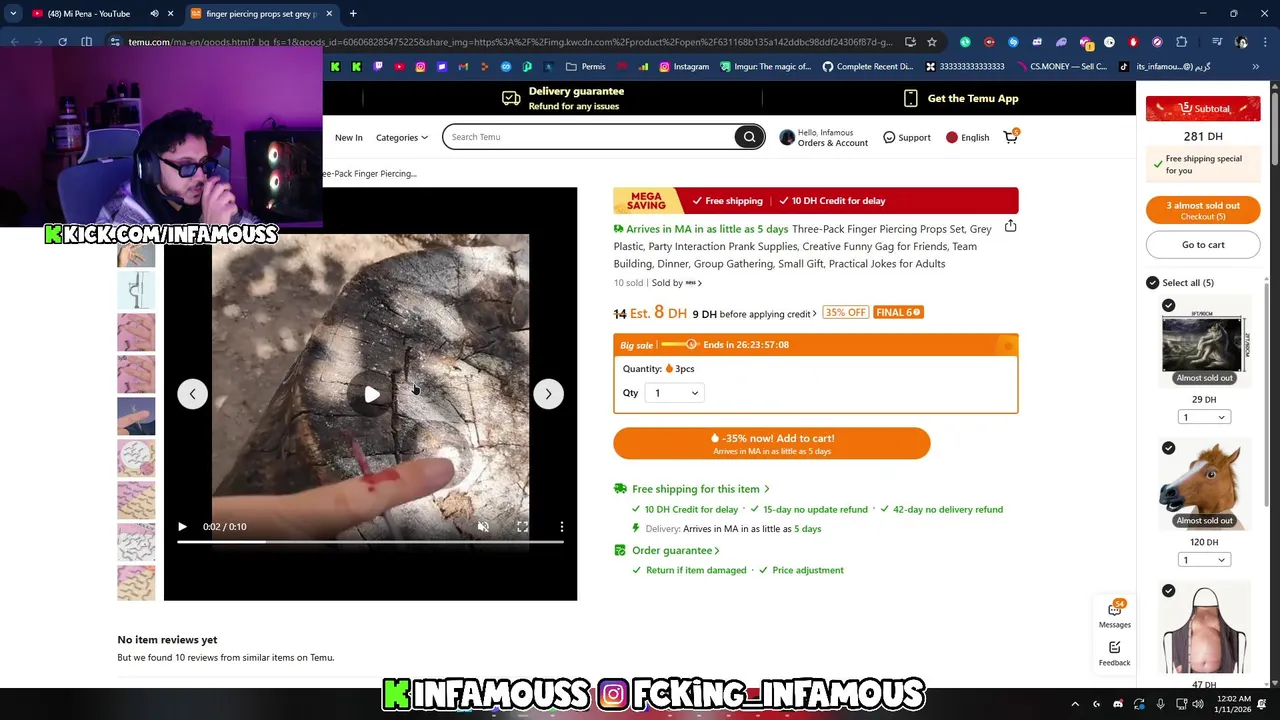
Task: Open the Qty dropdown for product
Action: (x=675, y=393)
